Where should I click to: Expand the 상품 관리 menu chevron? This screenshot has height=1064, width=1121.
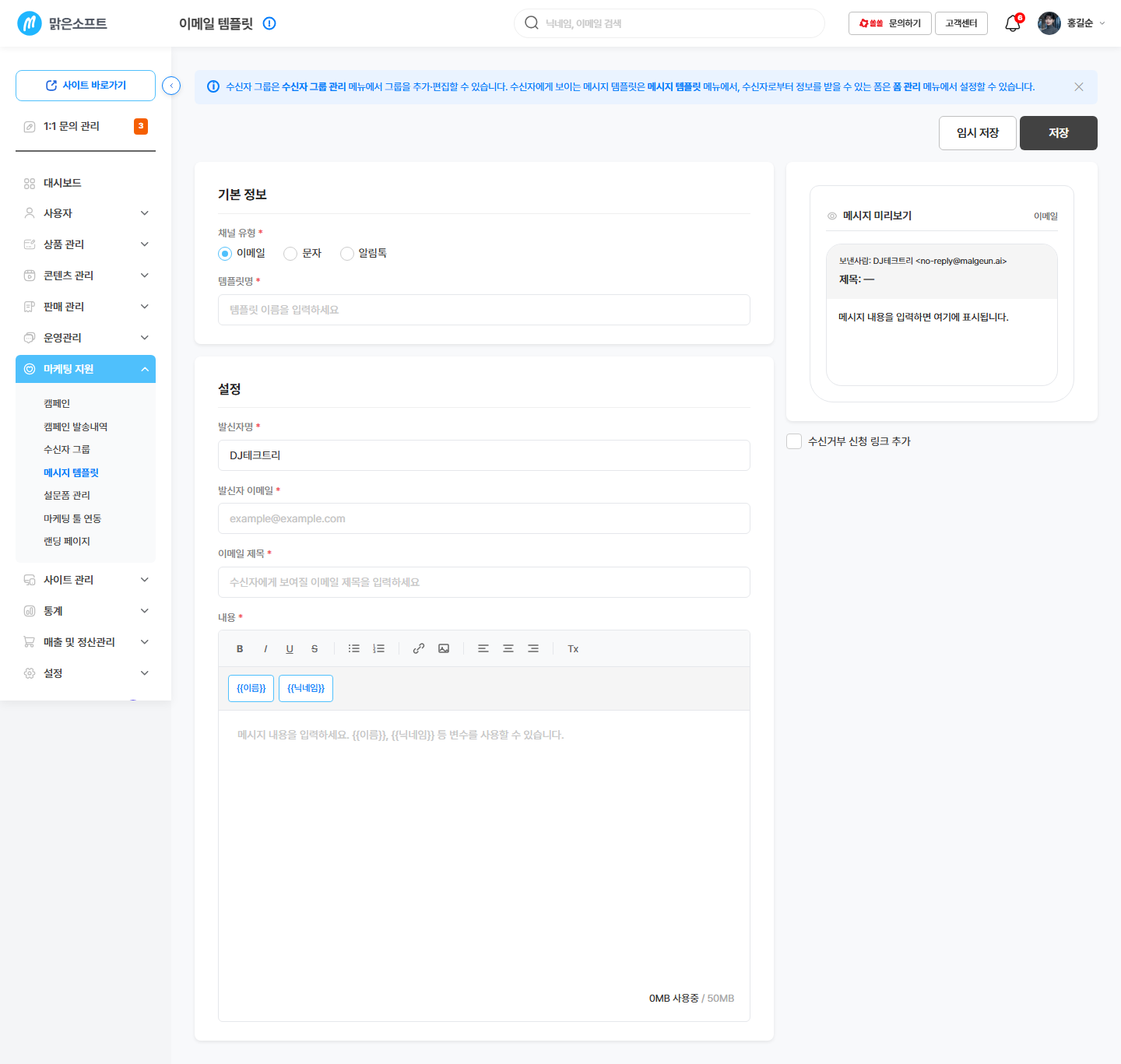(145, 244)
